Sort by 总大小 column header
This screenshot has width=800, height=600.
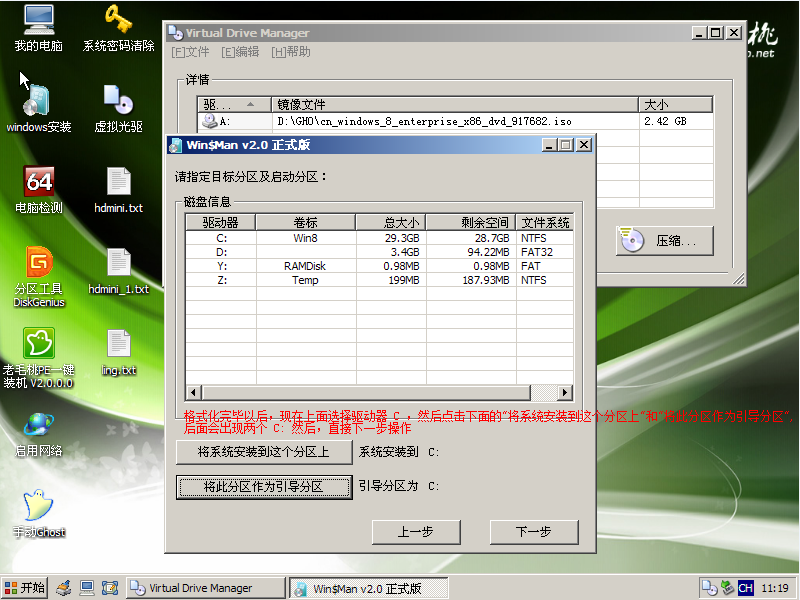coord(391,222)
